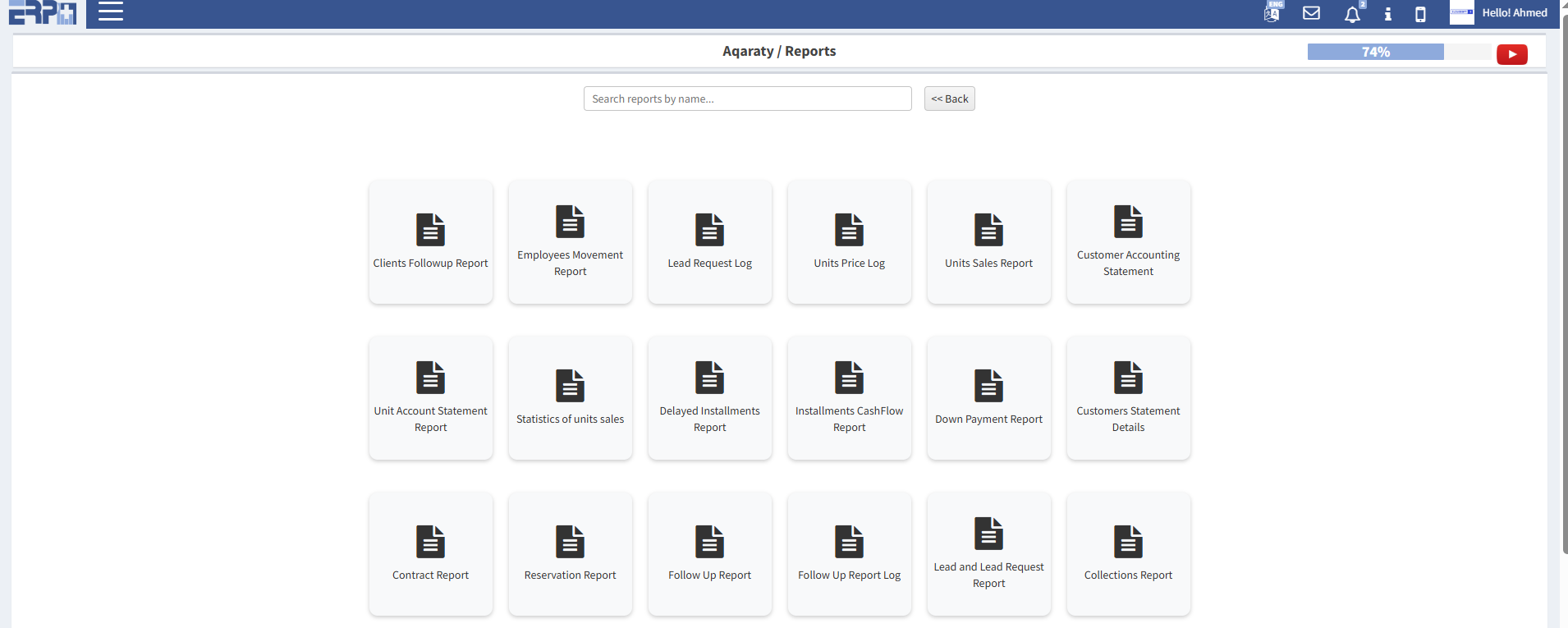Click the info icon in the header
Viewport: 1568px width, 628px height.
[1387, 14]
